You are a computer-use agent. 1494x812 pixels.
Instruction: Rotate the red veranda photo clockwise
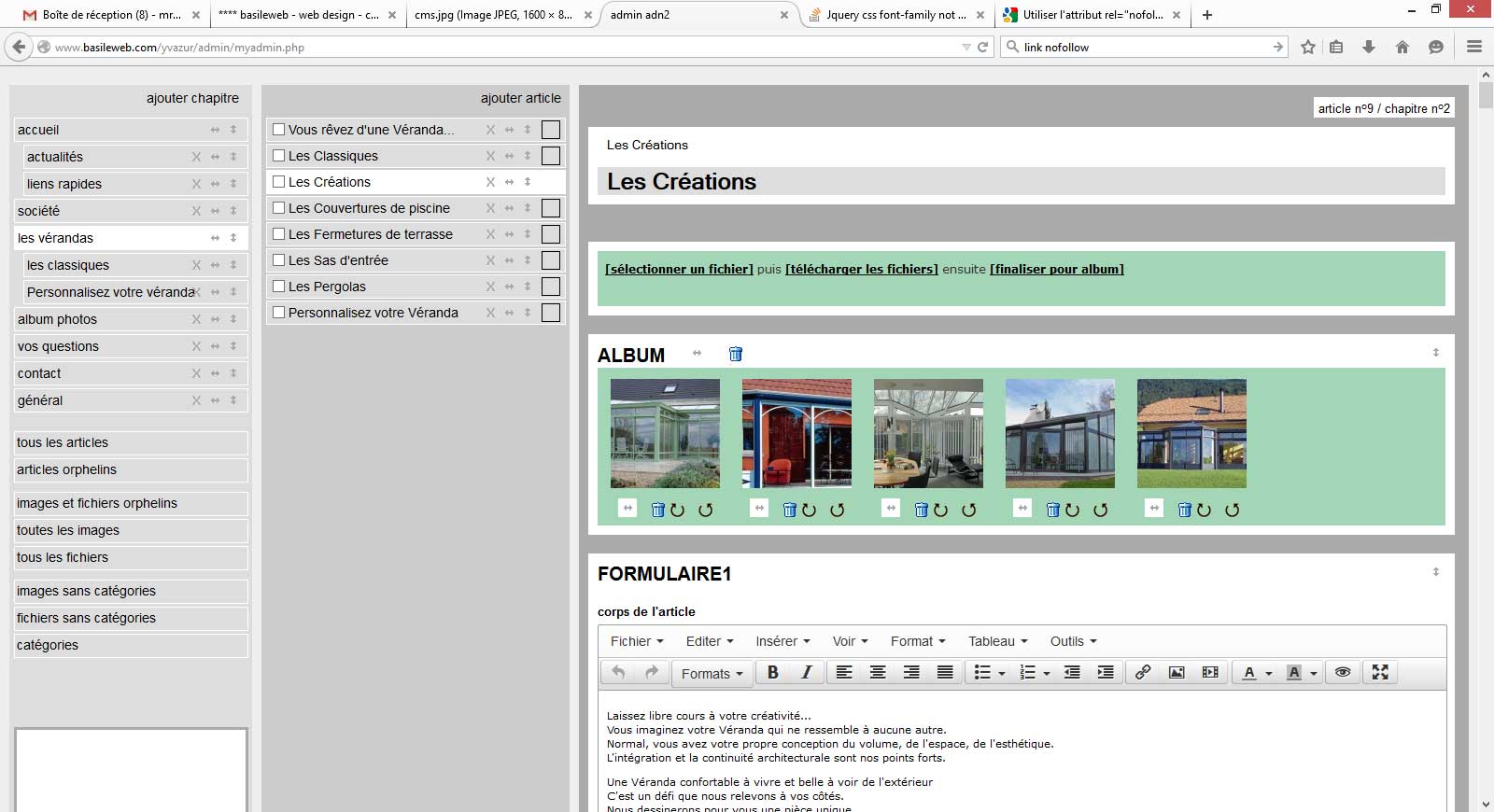coord(810,510)
